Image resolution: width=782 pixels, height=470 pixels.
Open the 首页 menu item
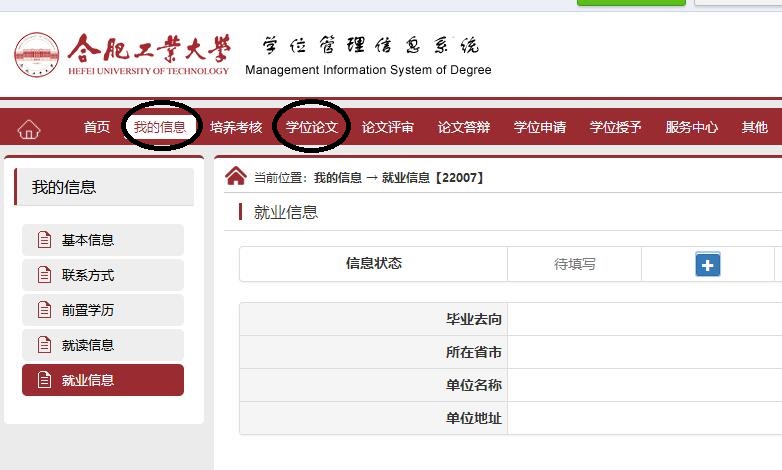click(x=97, y=128)
